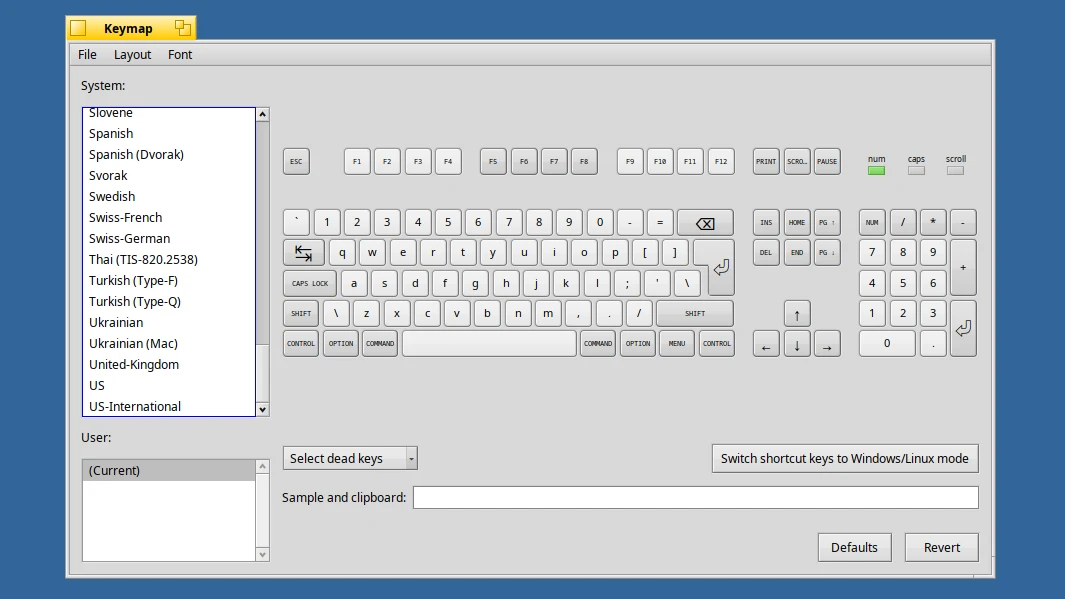Click the Revert button
The width and height of the screenshot is (1065, 599).
point(941,547)
